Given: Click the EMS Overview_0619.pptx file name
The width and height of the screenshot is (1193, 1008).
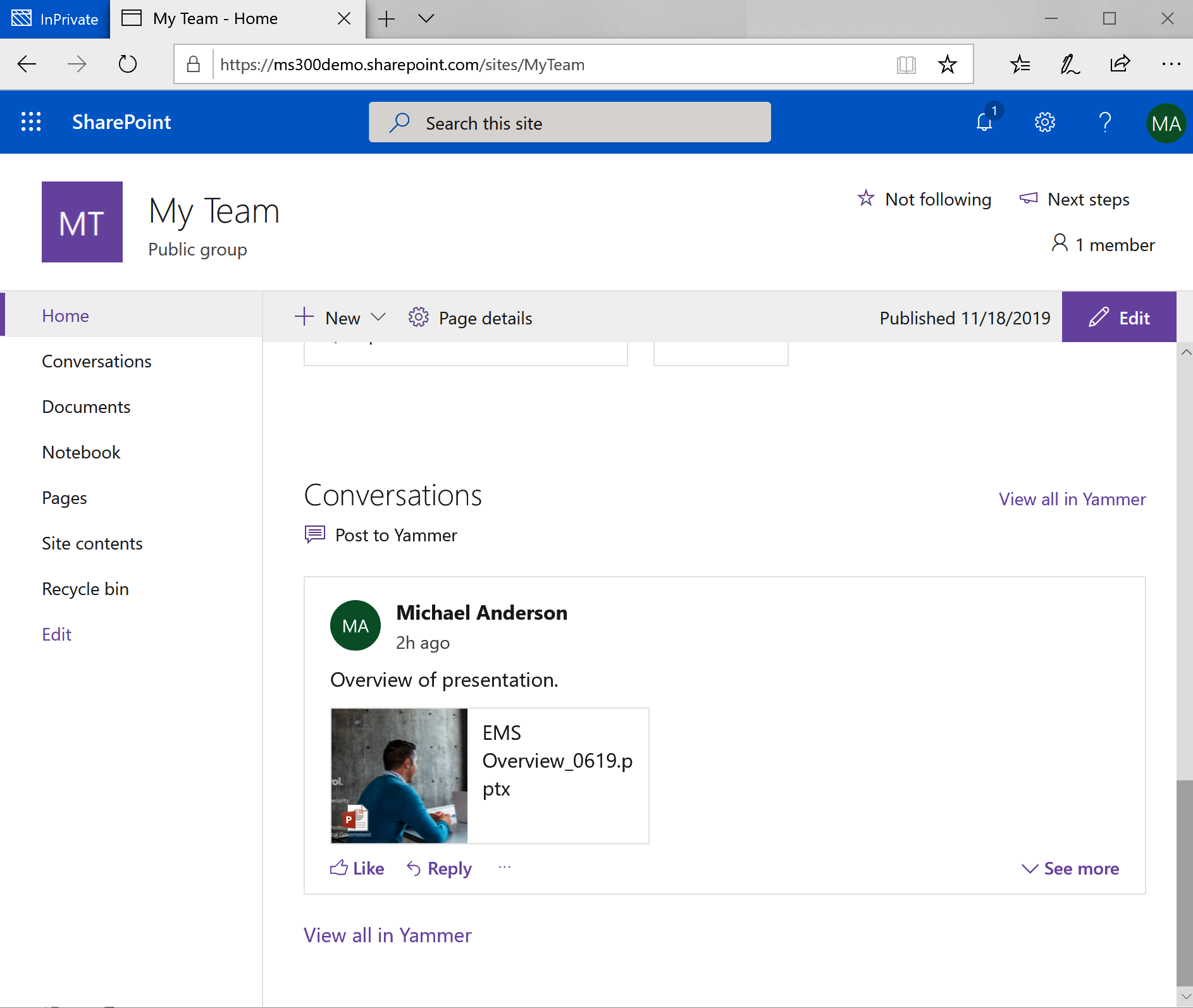Looking at the screenshot, I should pos(557,761).
